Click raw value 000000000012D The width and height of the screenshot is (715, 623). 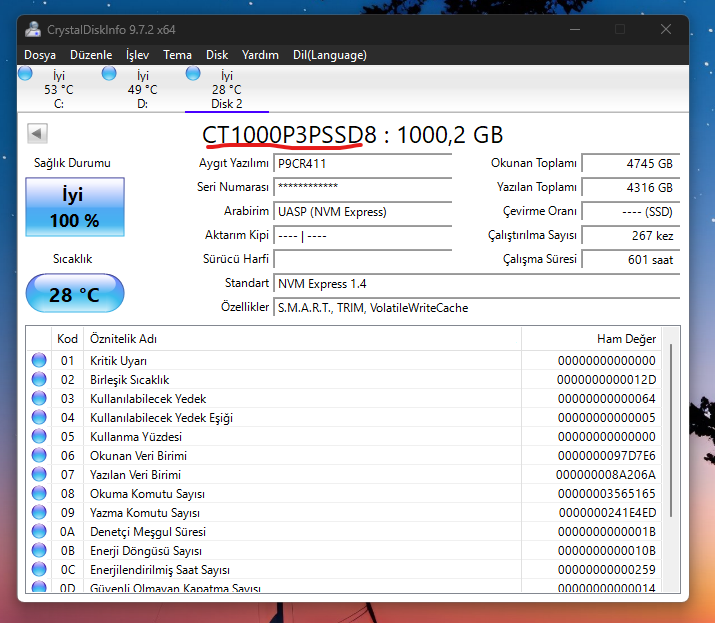(606, 379)
